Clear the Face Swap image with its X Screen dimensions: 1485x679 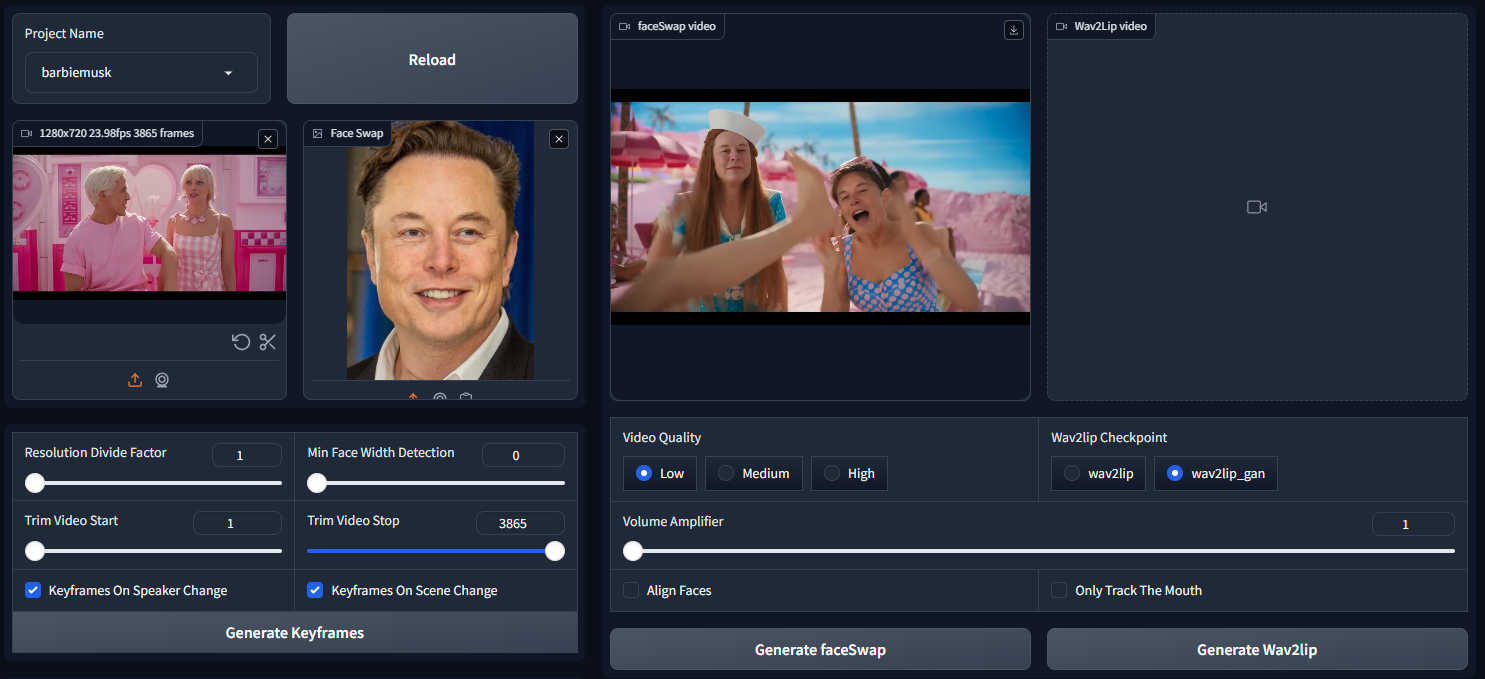pyautogui.click(x=559, y=139)
